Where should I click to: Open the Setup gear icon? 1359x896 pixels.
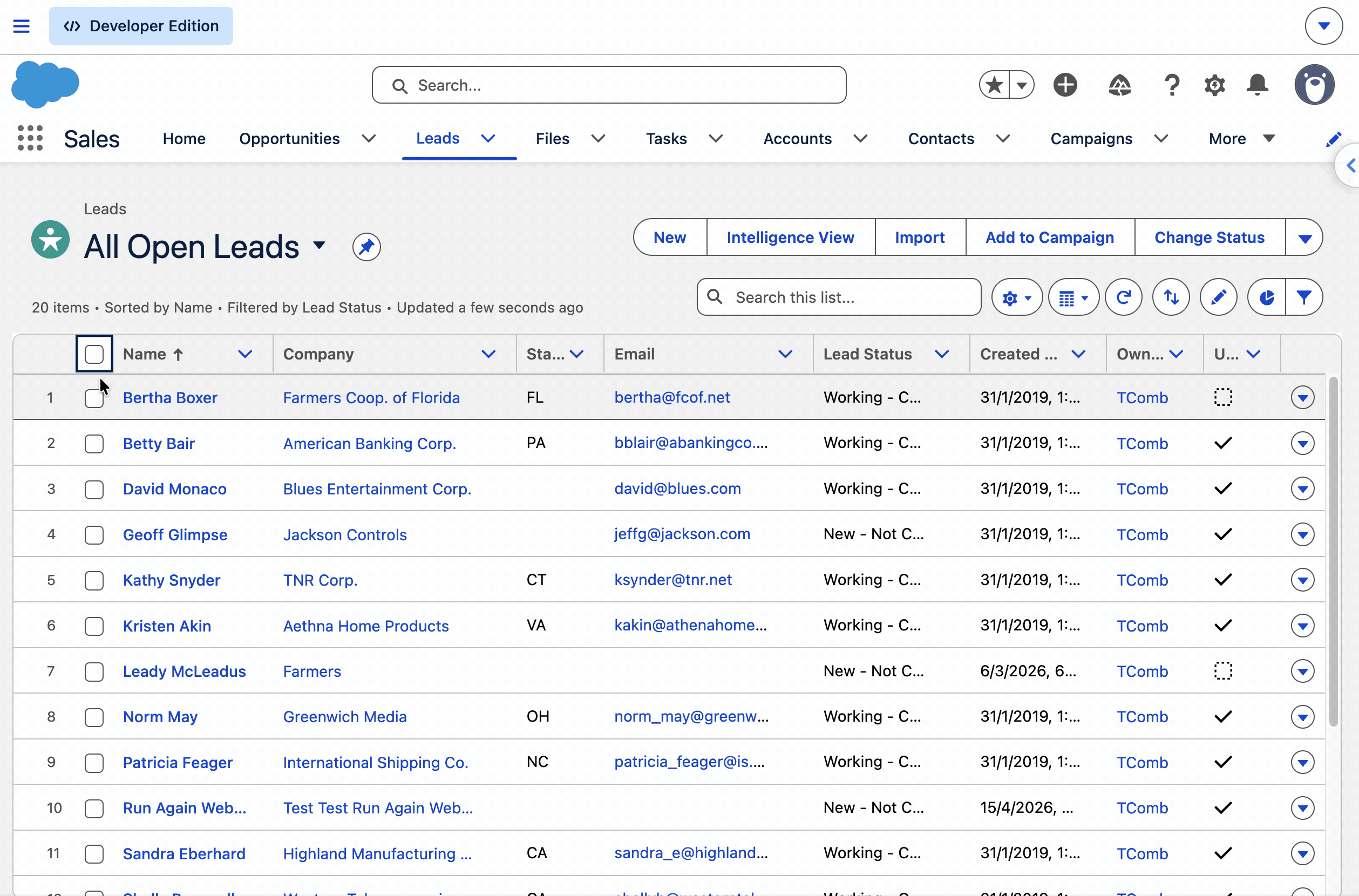(1214, 85)
